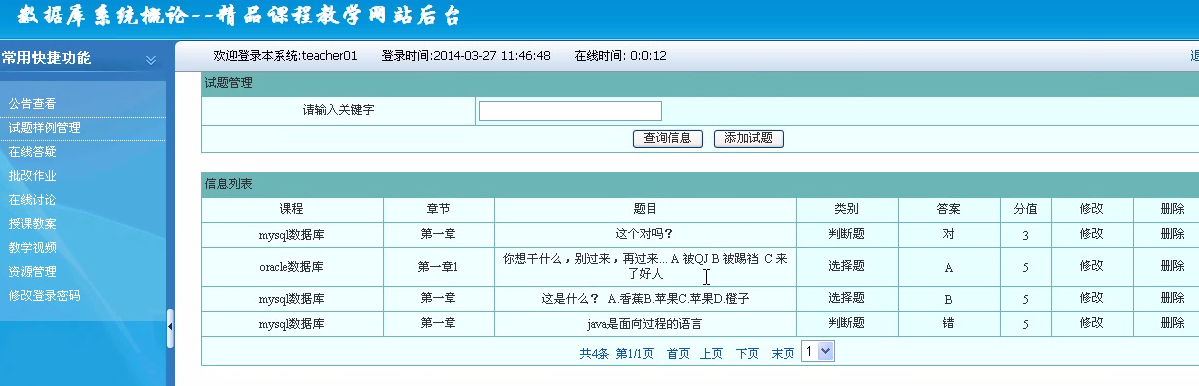Click 修改 for the 这个对吗 question
This screenshot has height=386, width=1199.
tap(1091, 234)
